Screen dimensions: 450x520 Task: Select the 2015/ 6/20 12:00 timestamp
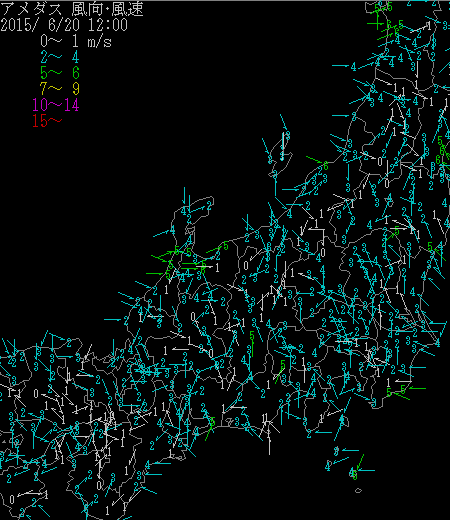64,25
